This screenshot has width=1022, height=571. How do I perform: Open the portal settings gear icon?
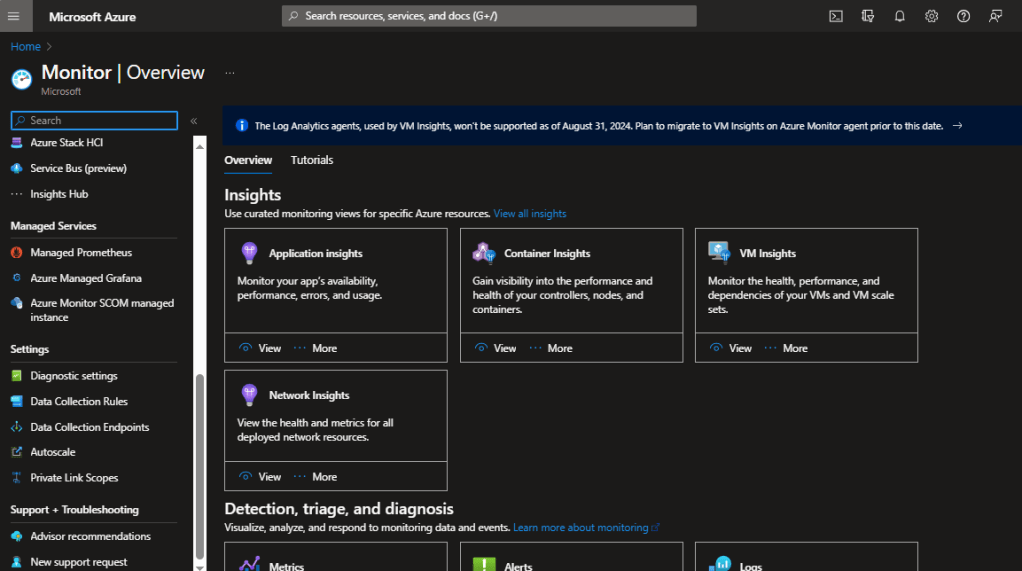[x=931, y=16]
